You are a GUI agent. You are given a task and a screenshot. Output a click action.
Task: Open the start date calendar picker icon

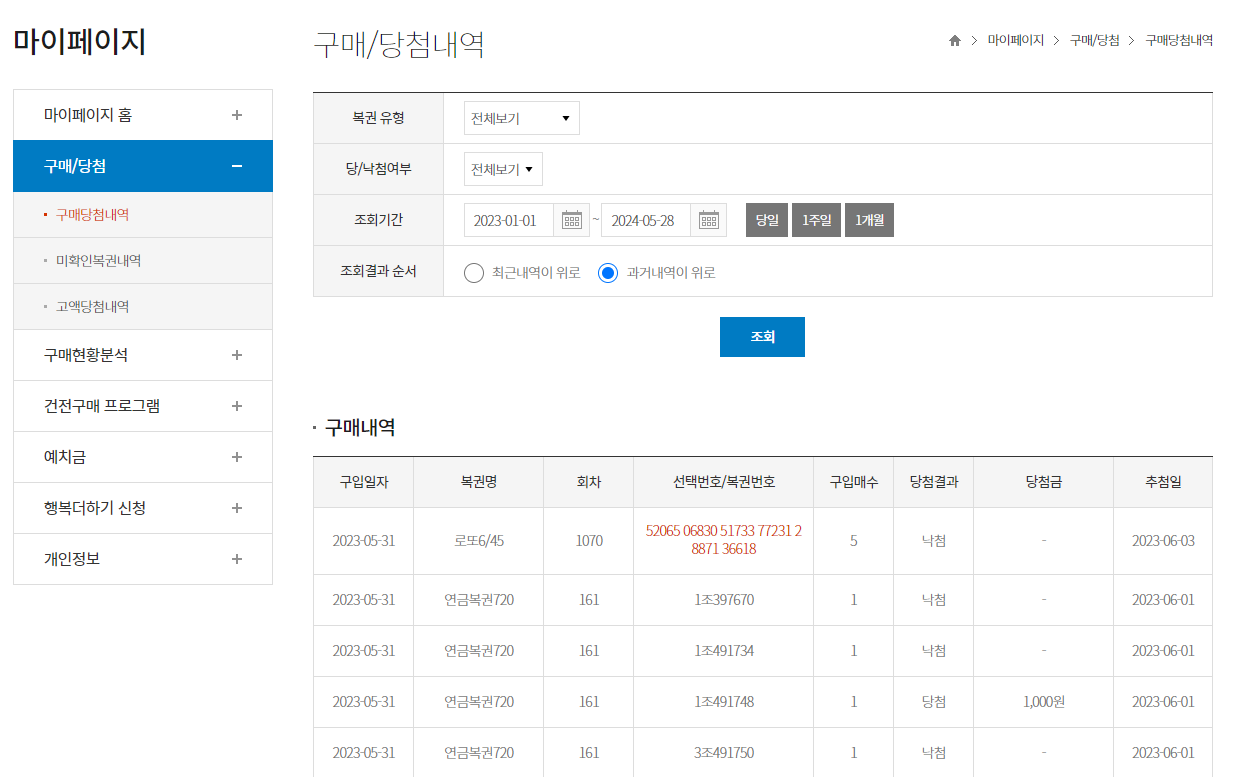571,220
